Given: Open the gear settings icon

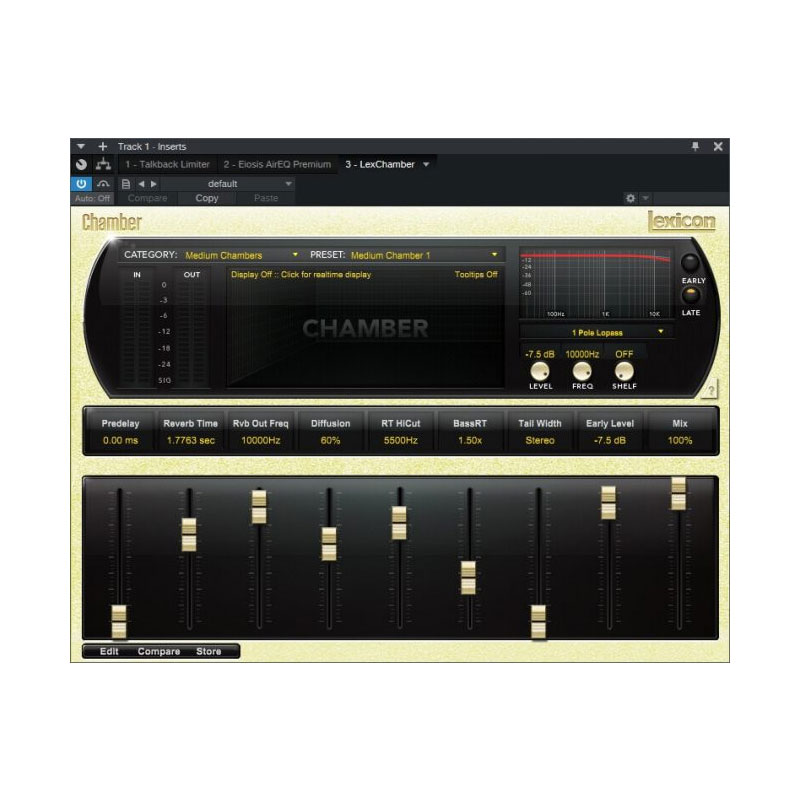Looking at the screenshot, I should pyautogui.click(x=631, y=198).
